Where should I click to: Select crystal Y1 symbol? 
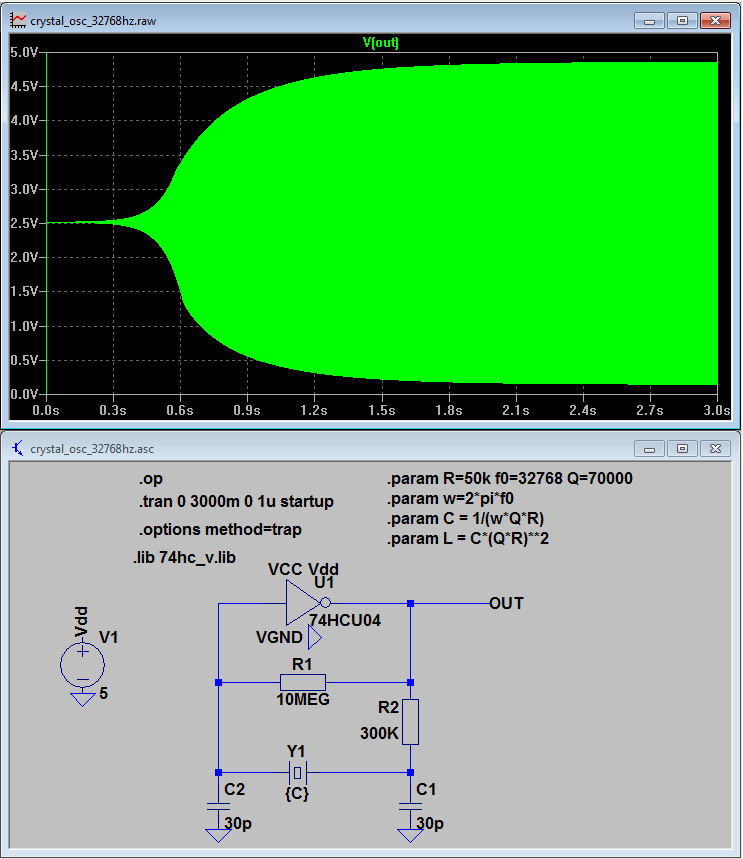coord(298,772)
